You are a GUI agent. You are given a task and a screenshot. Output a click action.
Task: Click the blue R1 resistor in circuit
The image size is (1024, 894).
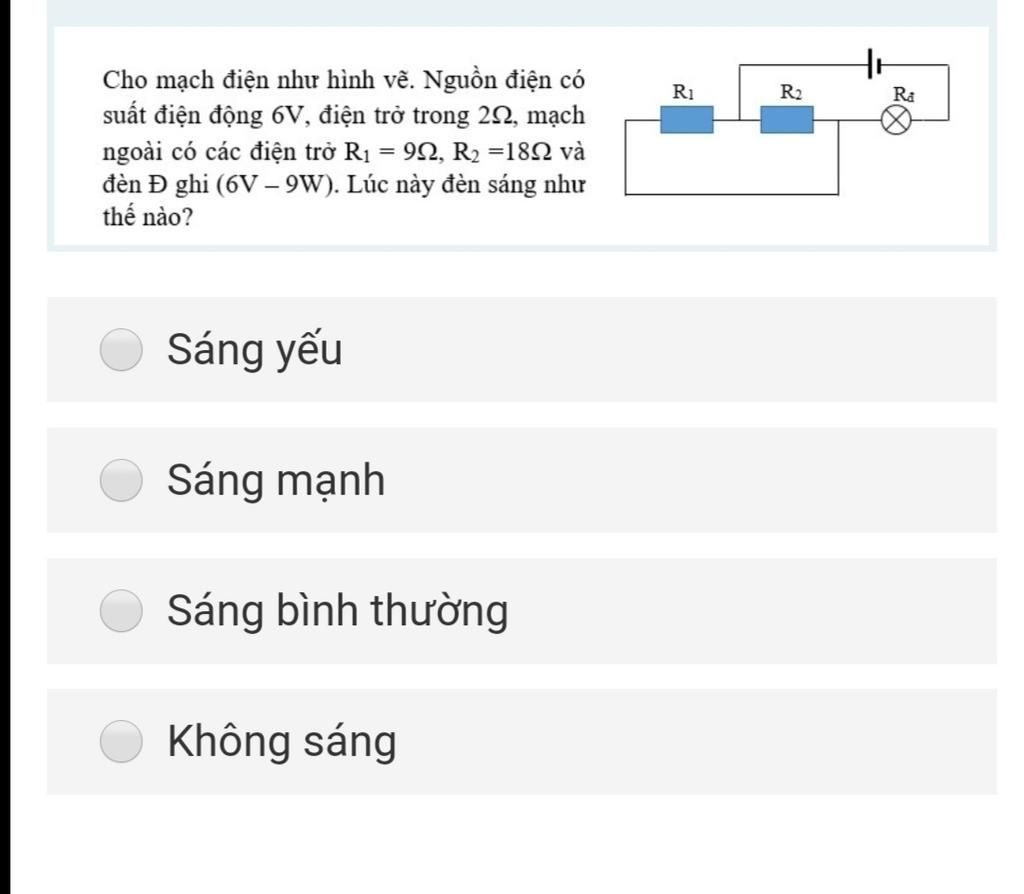[x=686, y=119]
